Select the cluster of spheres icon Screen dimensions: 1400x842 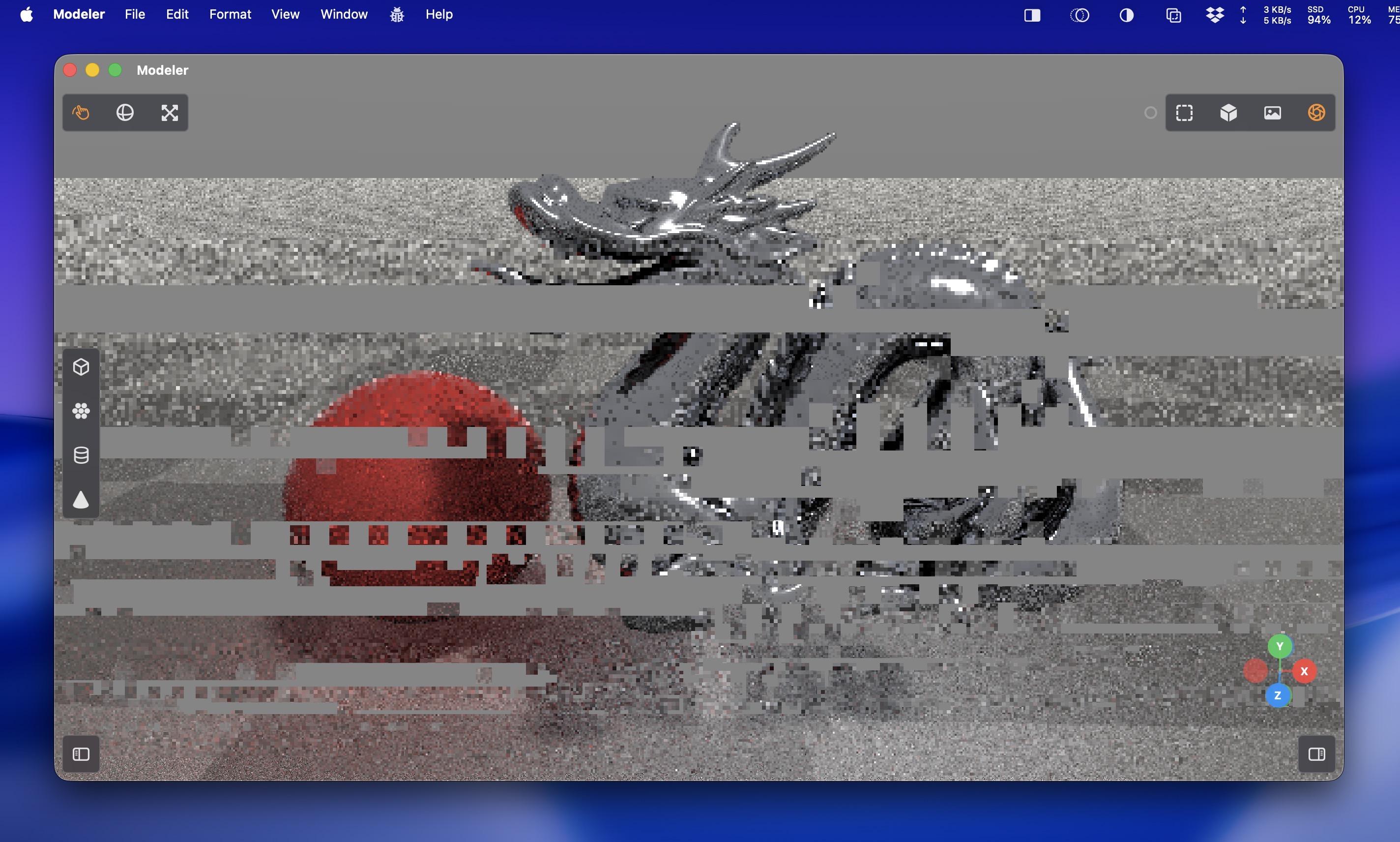[81, 411]
